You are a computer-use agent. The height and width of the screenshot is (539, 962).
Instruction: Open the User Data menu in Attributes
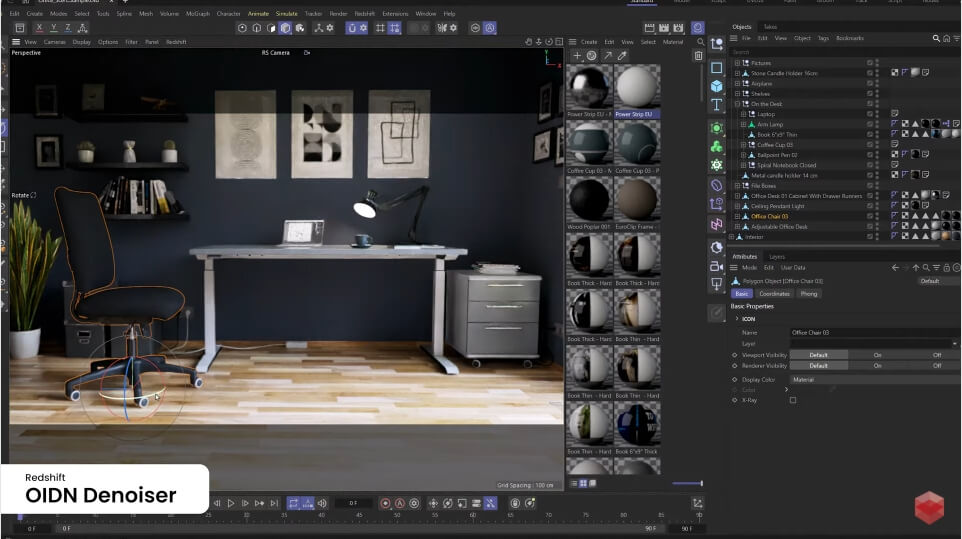pos(793,268)
